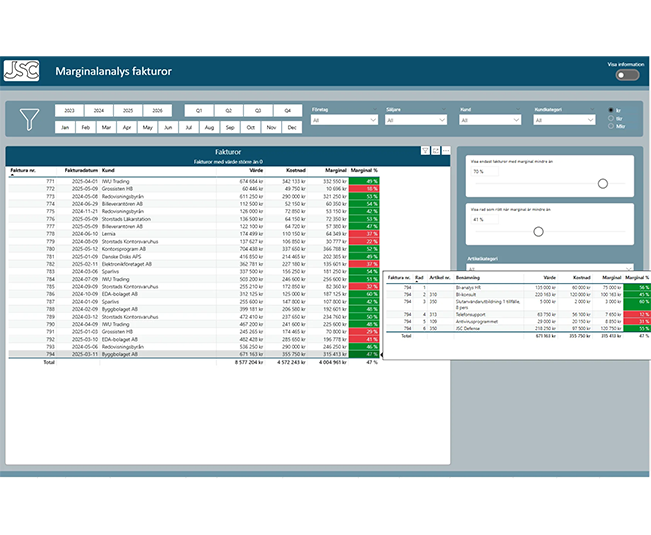
Task: Expand the Artikelkategori dropdown
Action: tap(550, 269)
